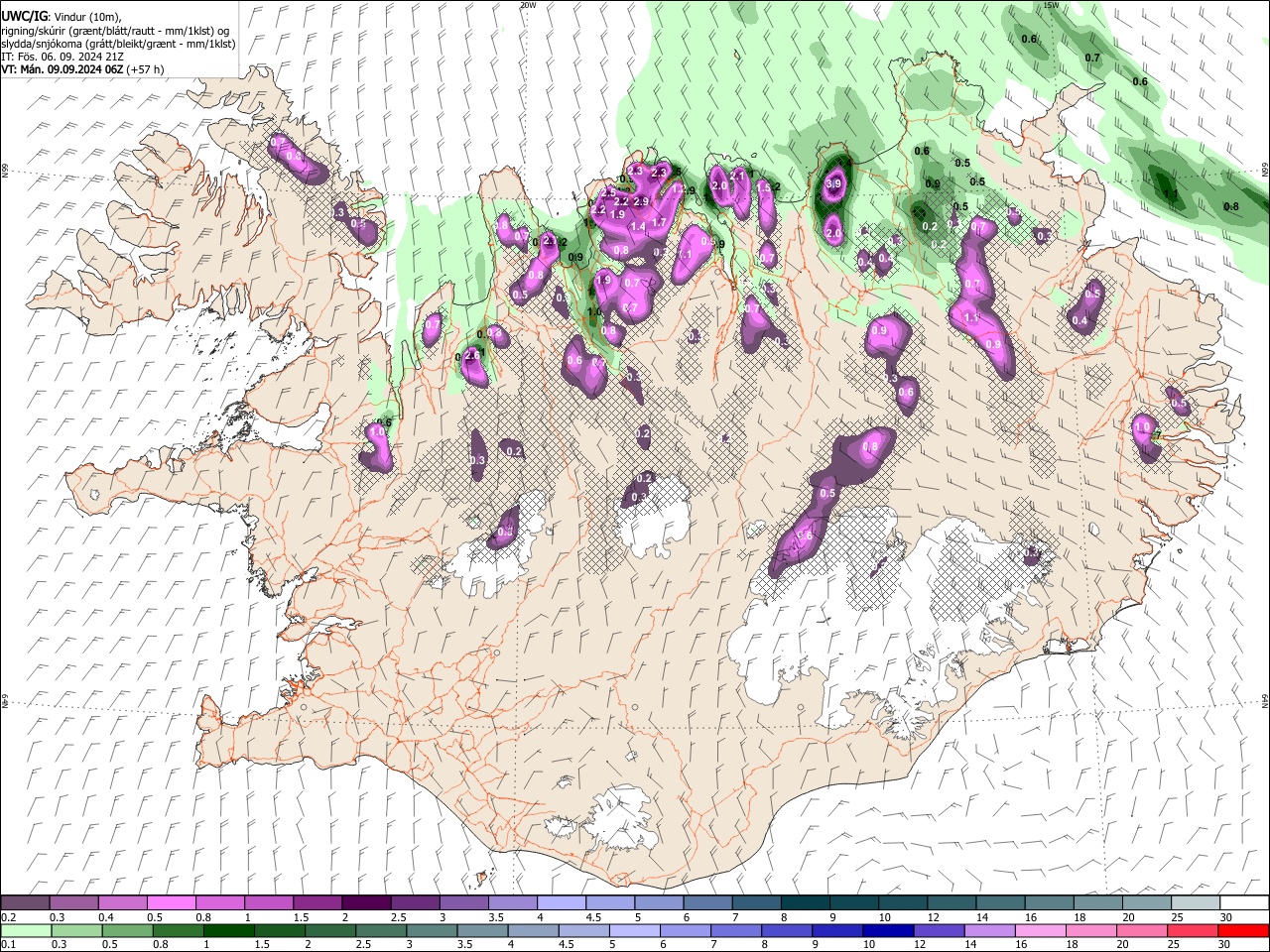Image resolution: width=1270 pixels, height=952 pixels.
Task: Pick the forest green rain swatch between 0.8 and 1
Action: (178, 930)
